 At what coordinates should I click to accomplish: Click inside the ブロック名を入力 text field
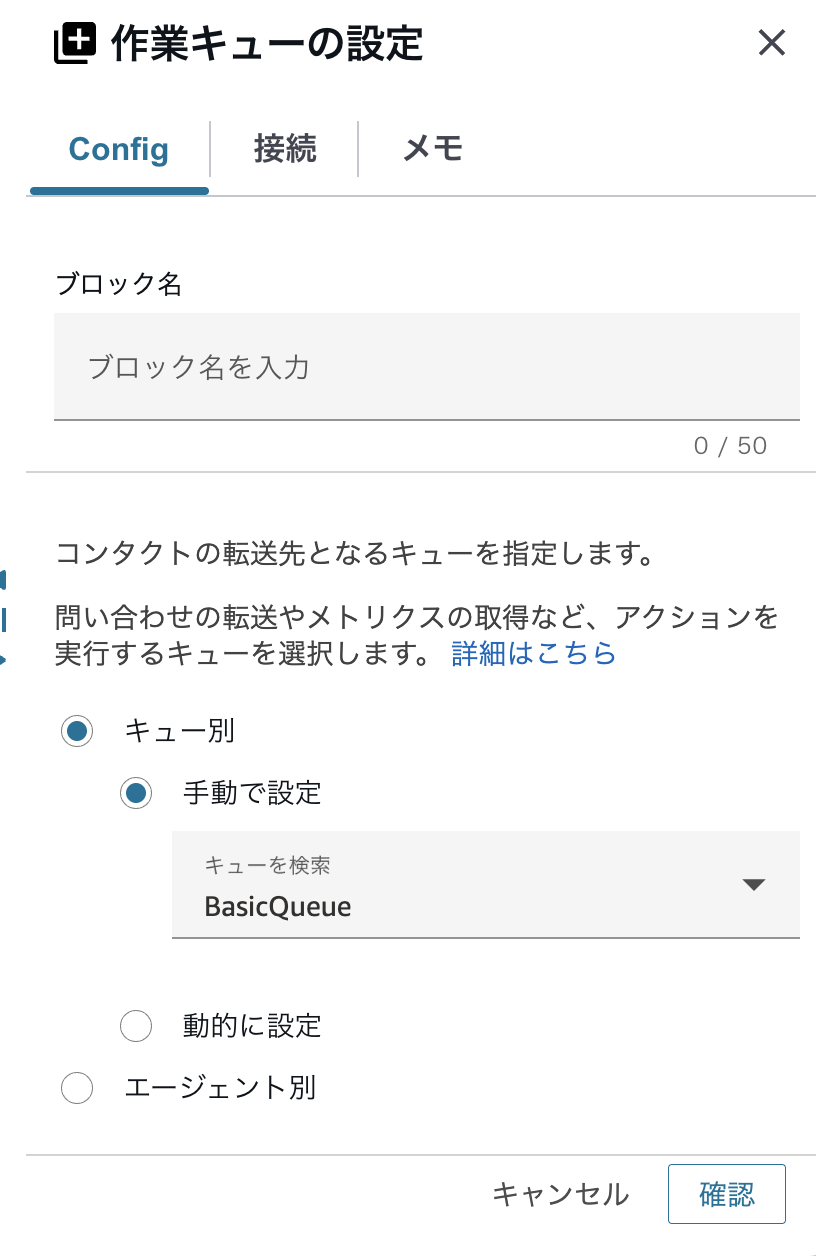point(428,366)
